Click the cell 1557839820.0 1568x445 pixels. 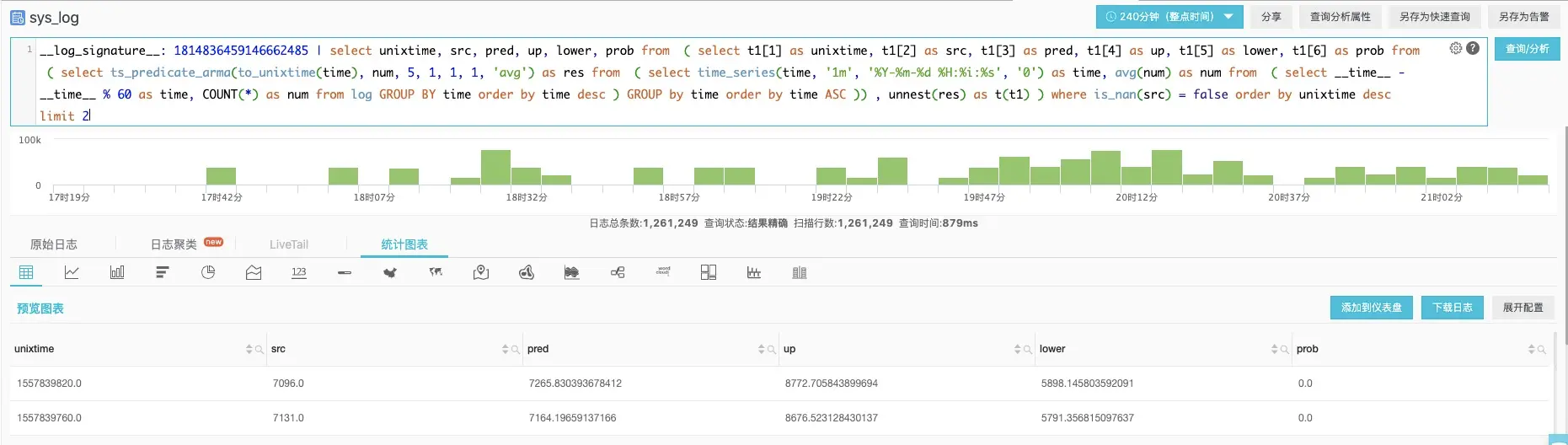tap(49, 383)
